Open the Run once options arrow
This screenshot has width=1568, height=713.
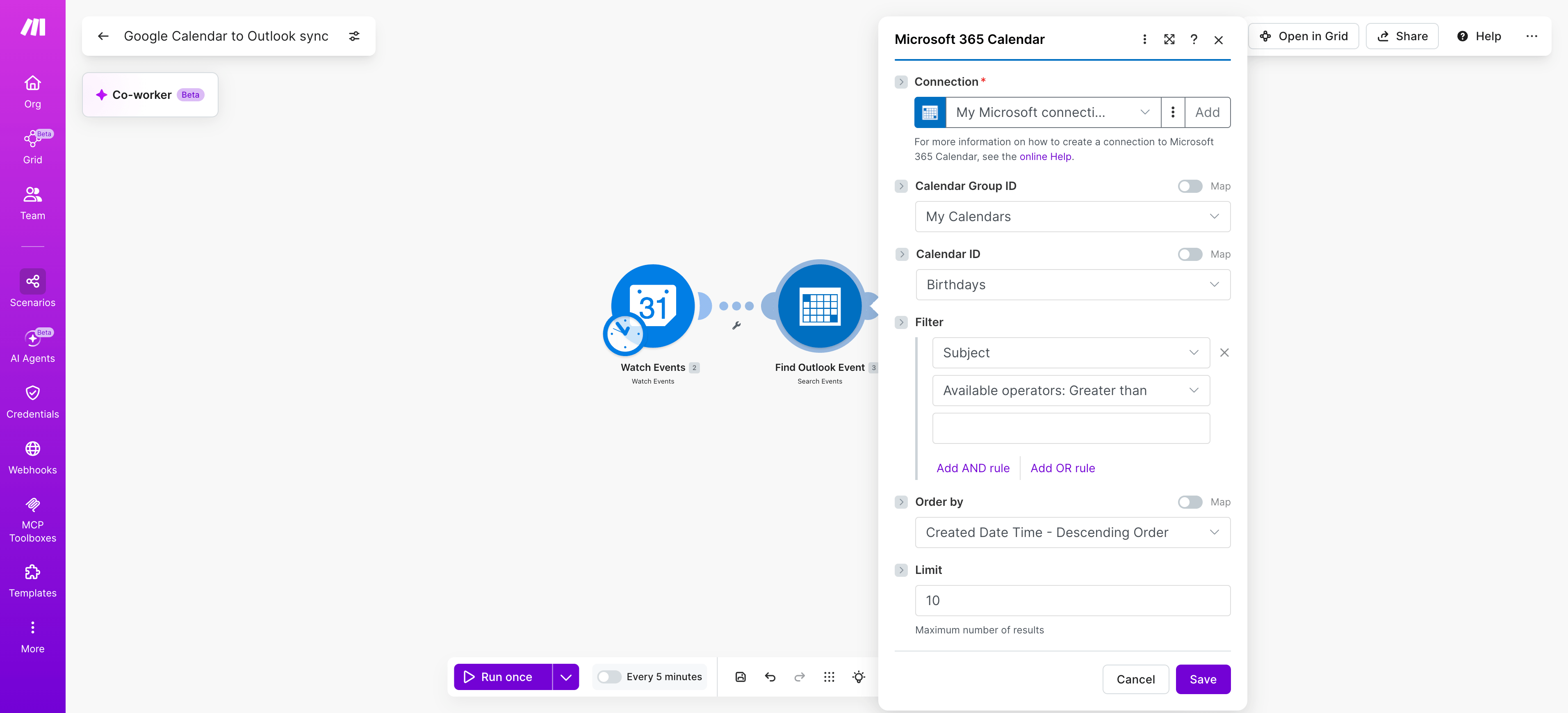[565, 676]
